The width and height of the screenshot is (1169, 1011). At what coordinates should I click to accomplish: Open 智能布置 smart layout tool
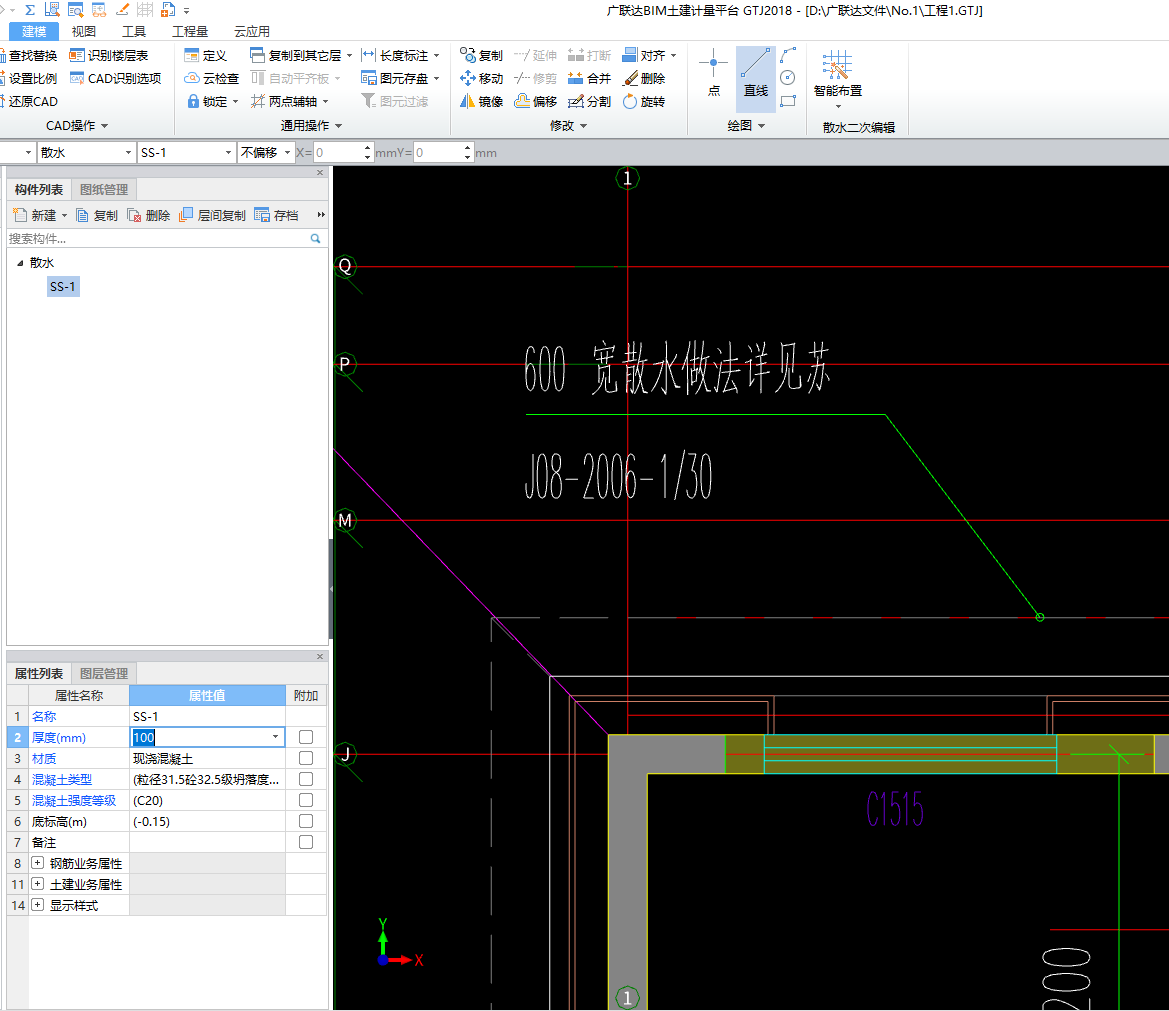point(837,78)
